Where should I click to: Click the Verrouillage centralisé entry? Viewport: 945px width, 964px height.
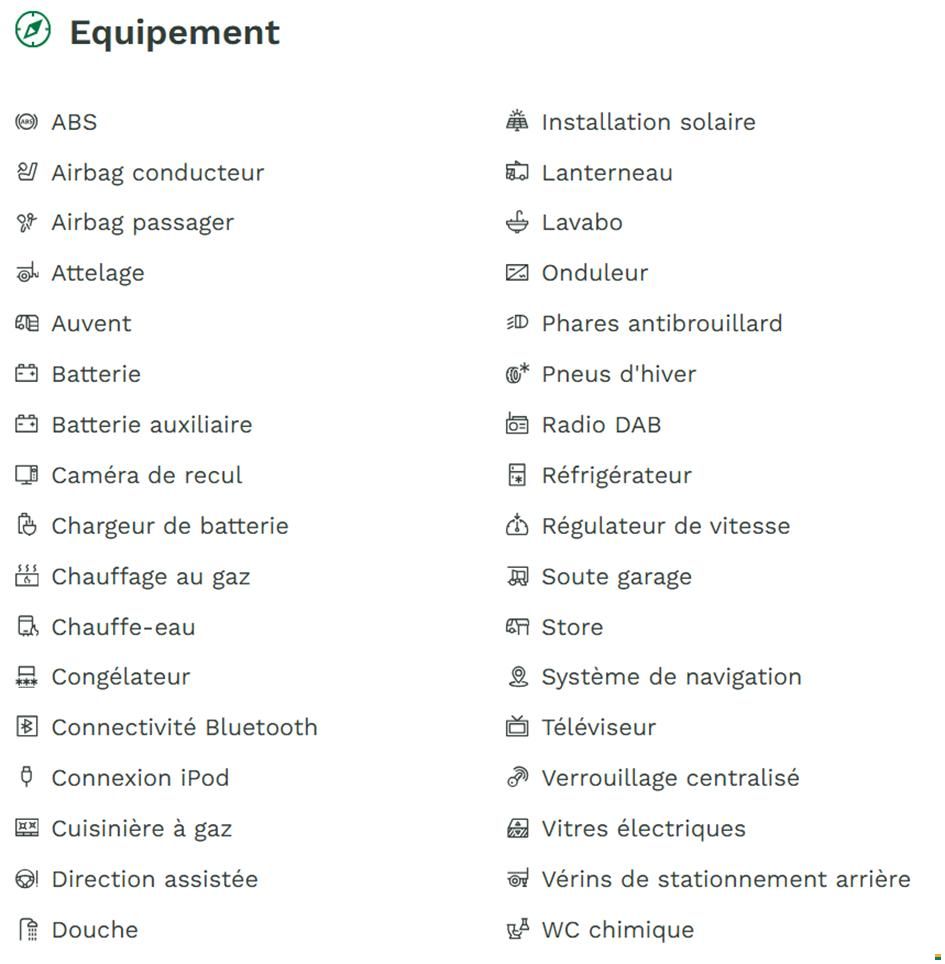670,778
